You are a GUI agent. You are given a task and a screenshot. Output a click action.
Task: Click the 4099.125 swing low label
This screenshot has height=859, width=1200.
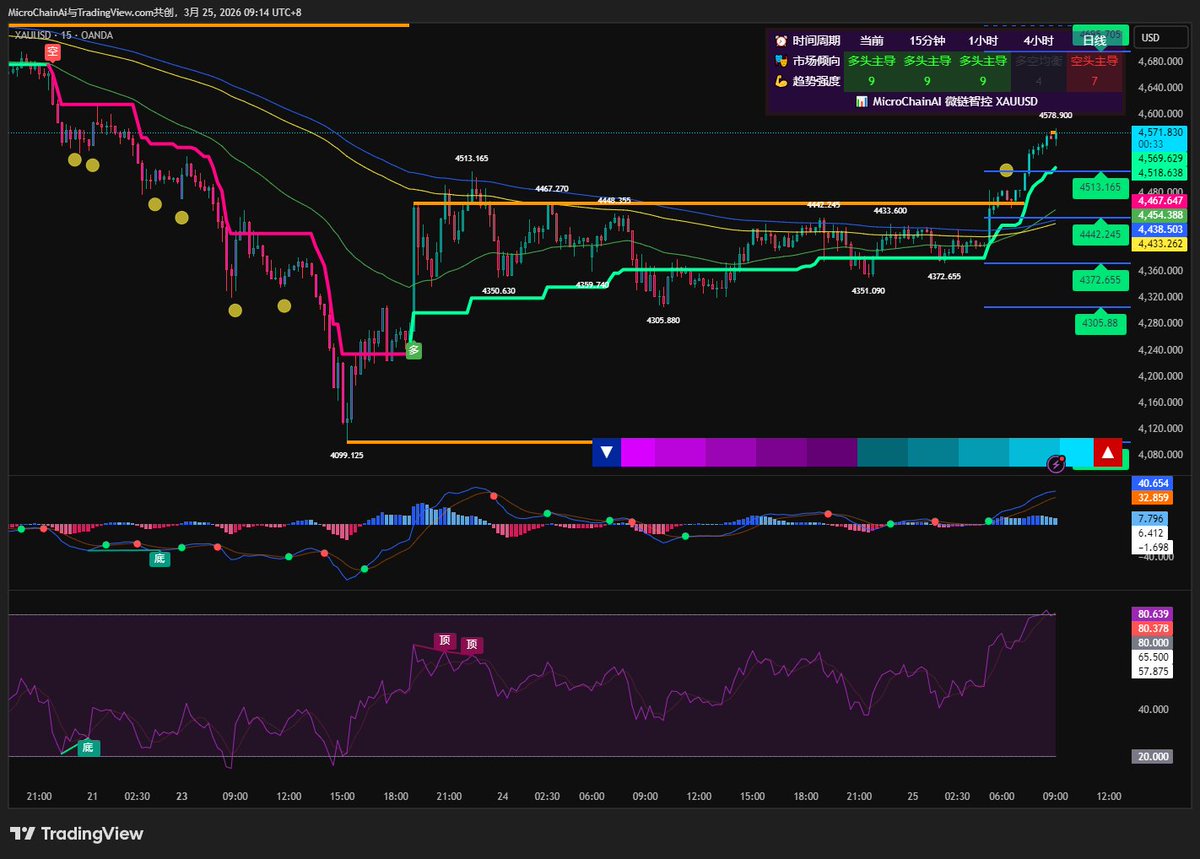pyautogui.click(x=347, y=455)
